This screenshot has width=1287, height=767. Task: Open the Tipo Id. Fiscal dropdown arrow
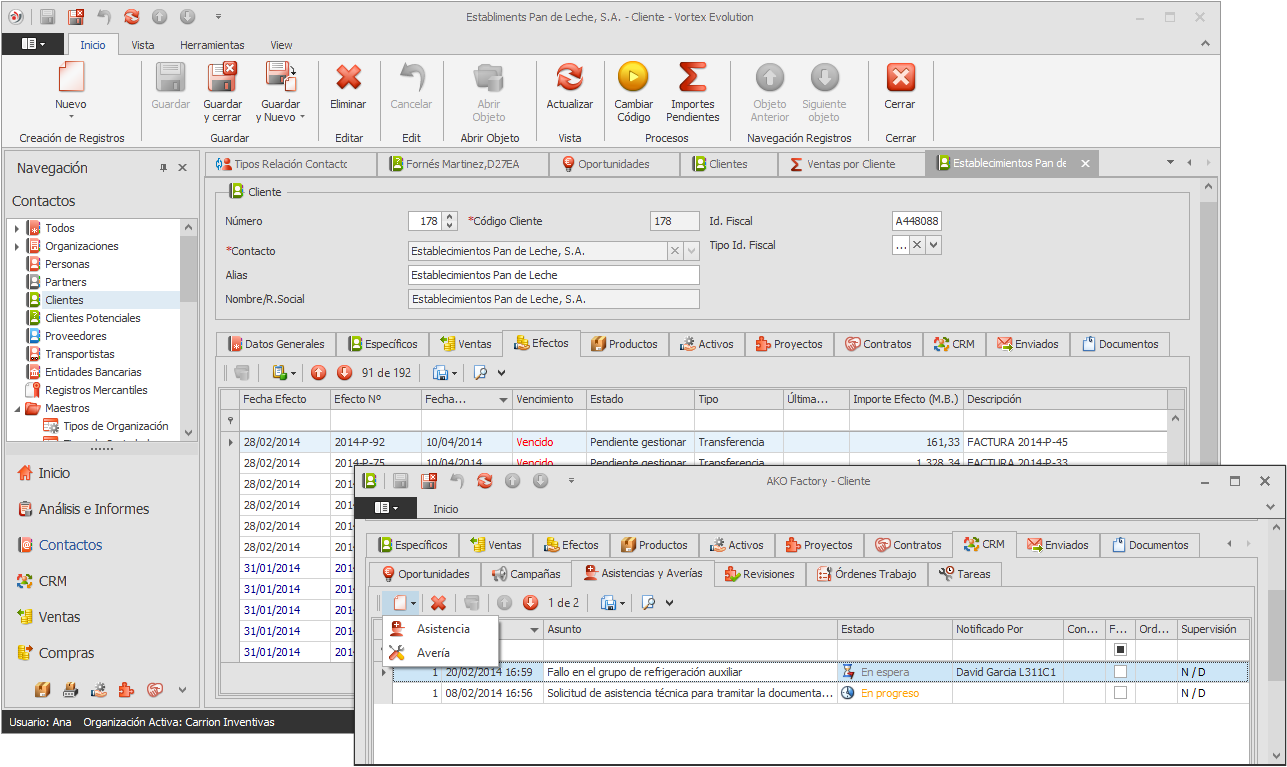click(933, 245)
